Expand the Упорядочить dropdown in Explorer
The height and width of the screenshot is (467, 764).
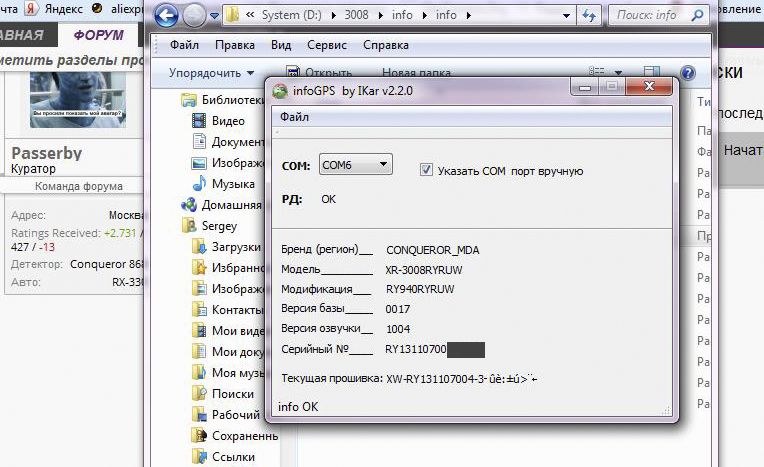point(211,73)
